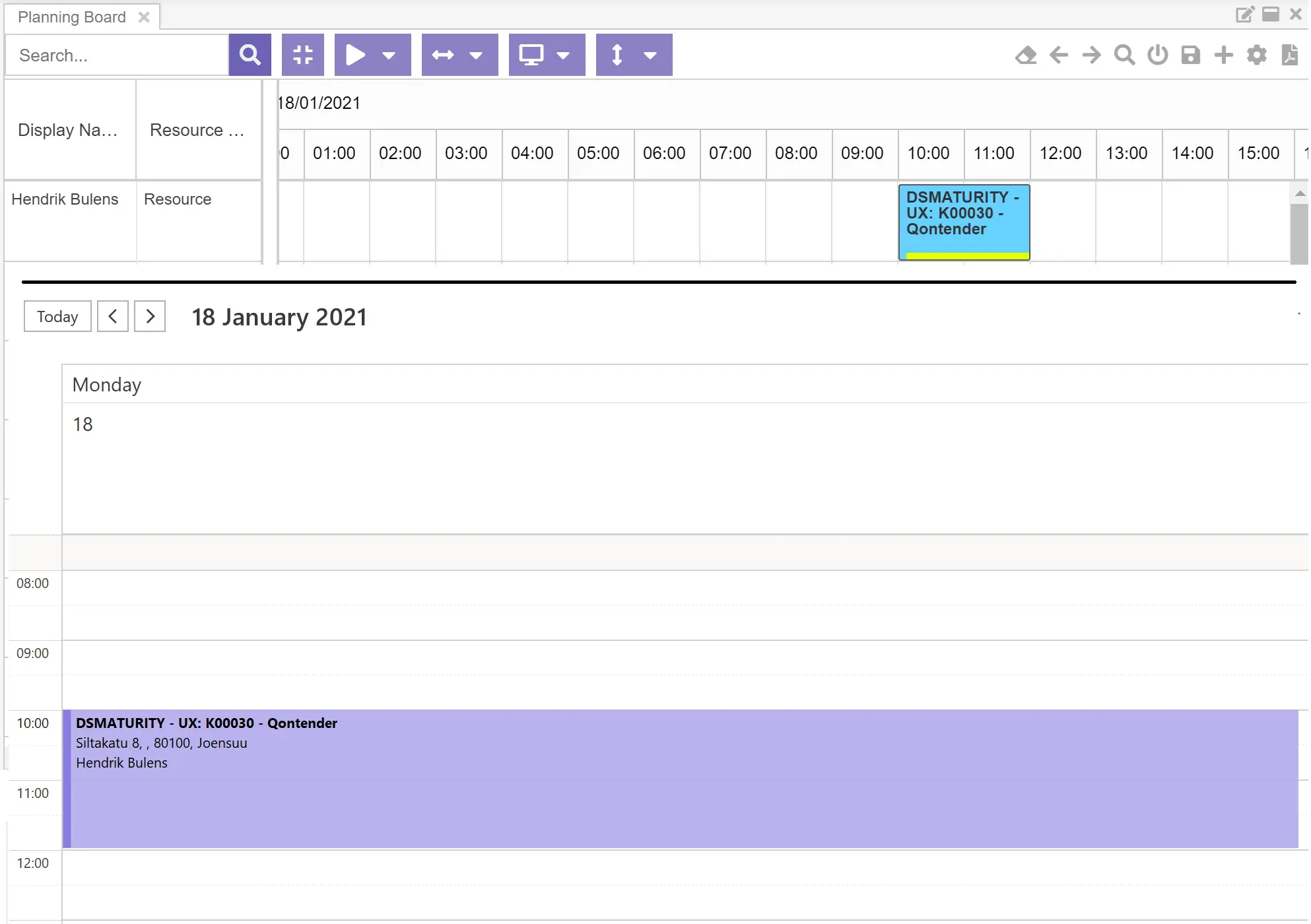The width and height of the screenshot is (1311, 924).
Task: Save the planning board layout
Action: (x=1190, y=55)
